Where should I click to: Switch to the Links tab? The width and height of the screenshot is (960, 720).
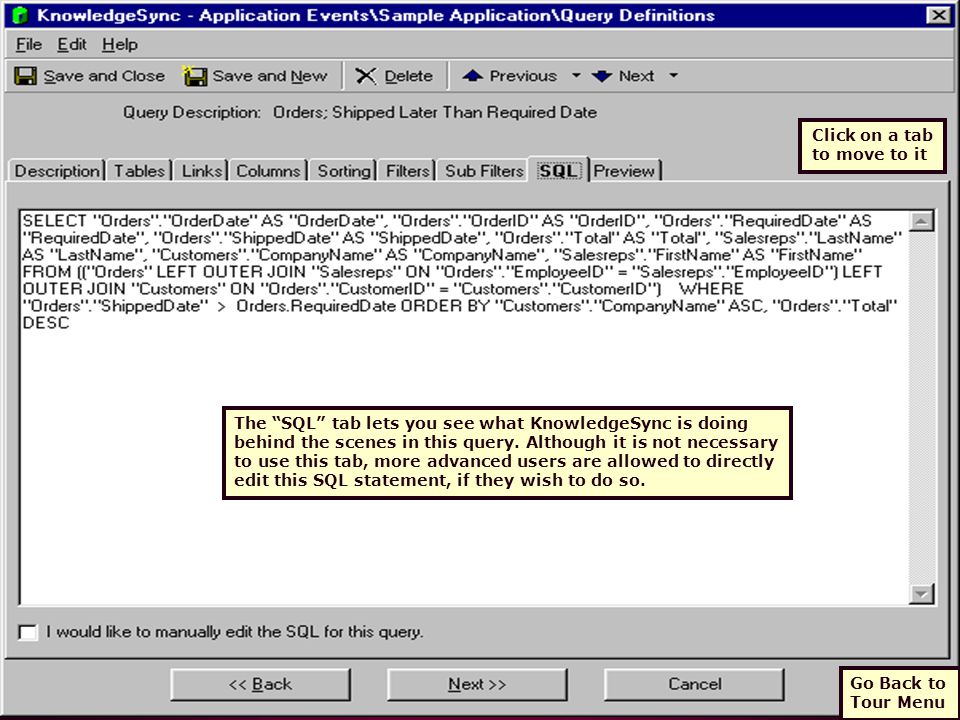click(x=201, y=171)
